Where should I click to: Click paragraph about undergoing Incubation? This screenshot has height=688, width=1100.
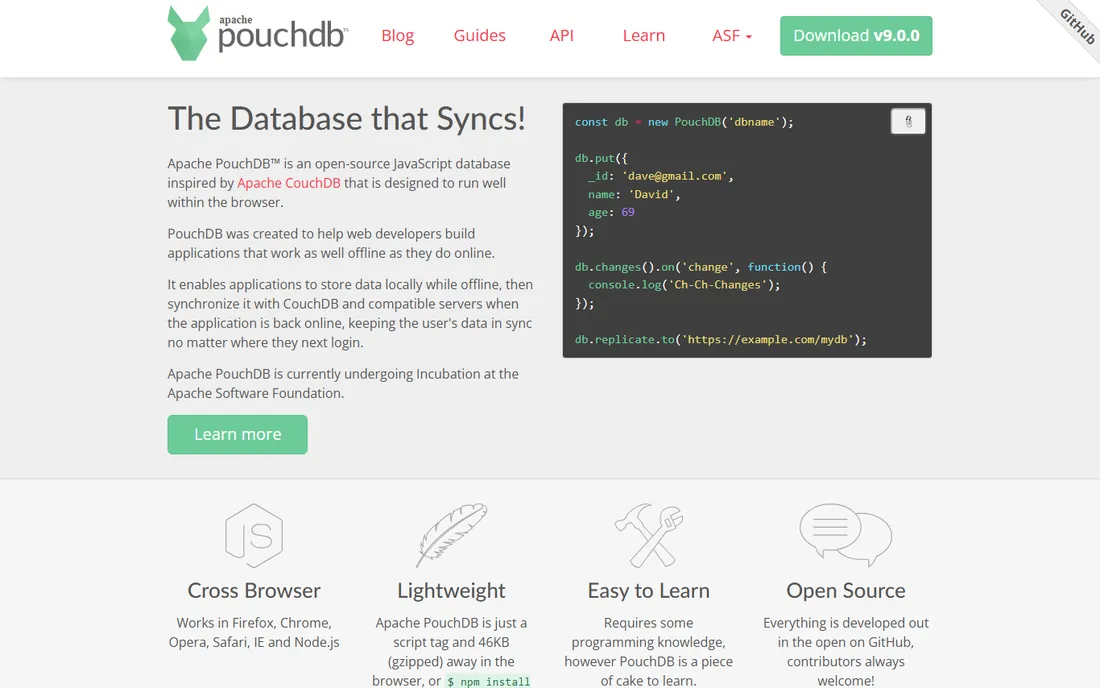(343, 384)
